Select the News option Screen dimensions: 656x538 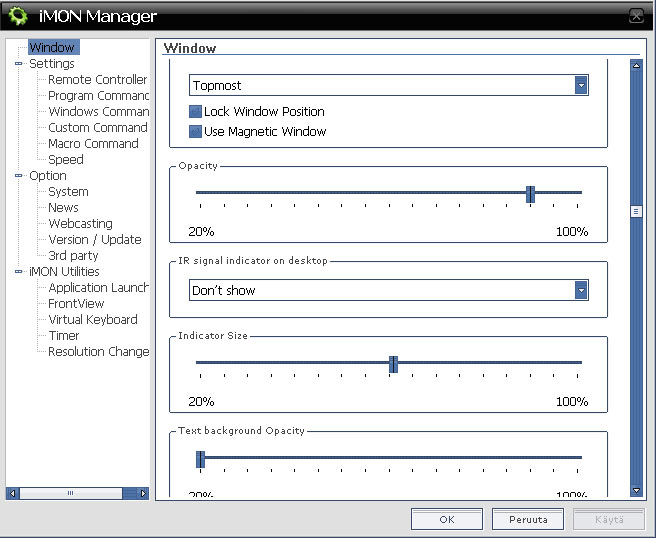point(63,208)
